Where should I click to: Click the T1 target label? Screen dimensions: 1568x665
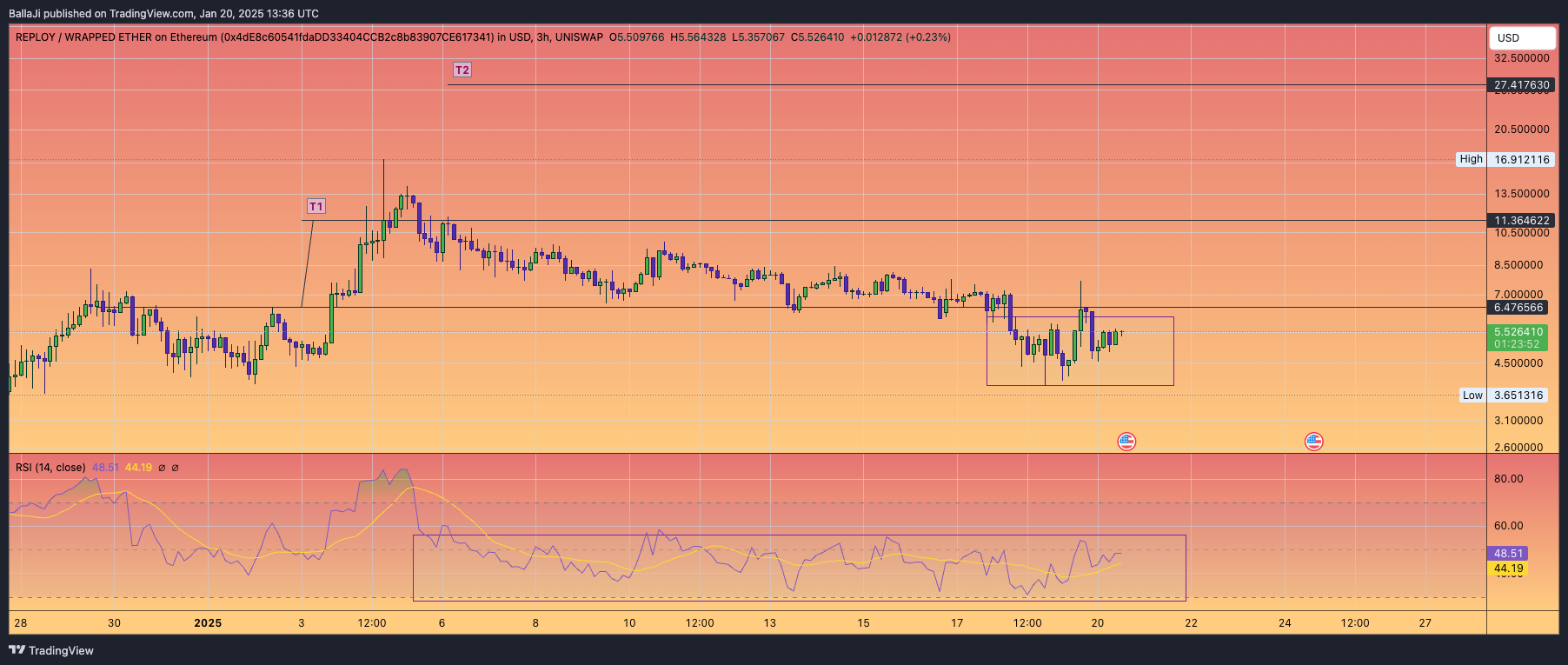[x=316, y=206]
